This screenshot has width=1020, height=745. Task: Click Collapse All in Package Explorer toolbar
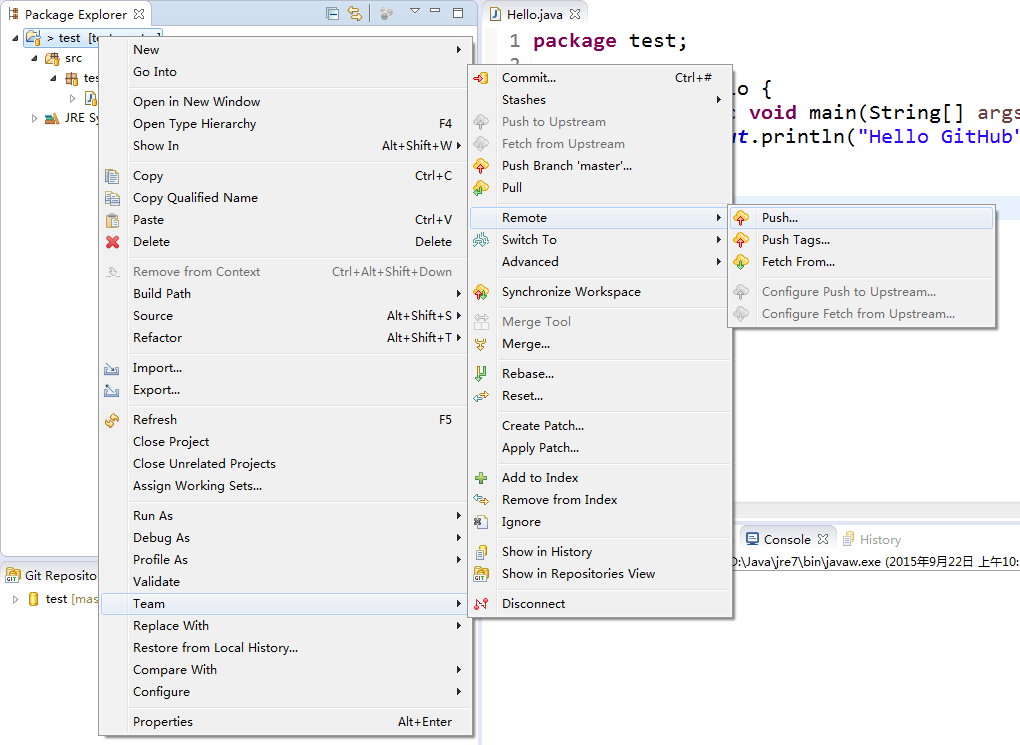point(332,14)
